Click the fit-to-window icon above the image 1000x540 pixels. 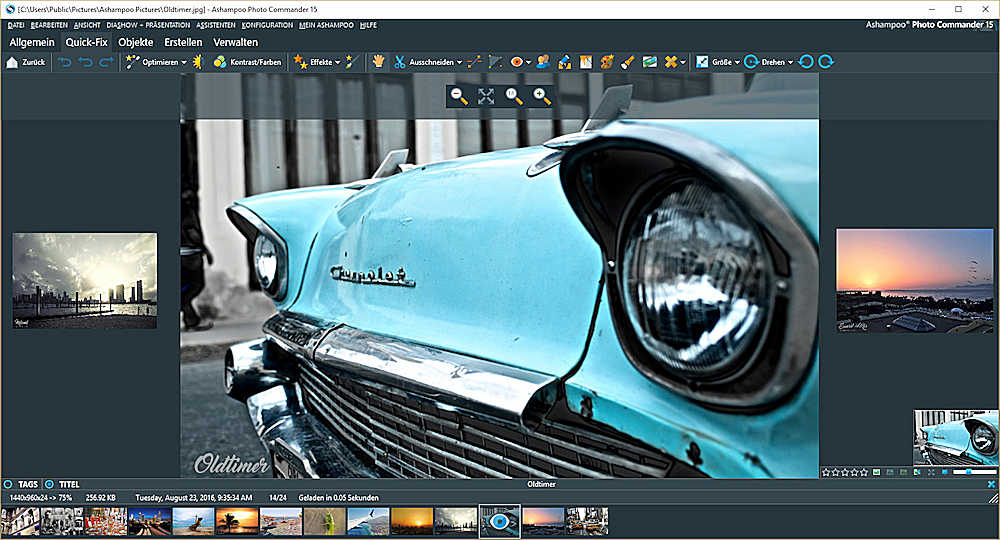(486, 96)
